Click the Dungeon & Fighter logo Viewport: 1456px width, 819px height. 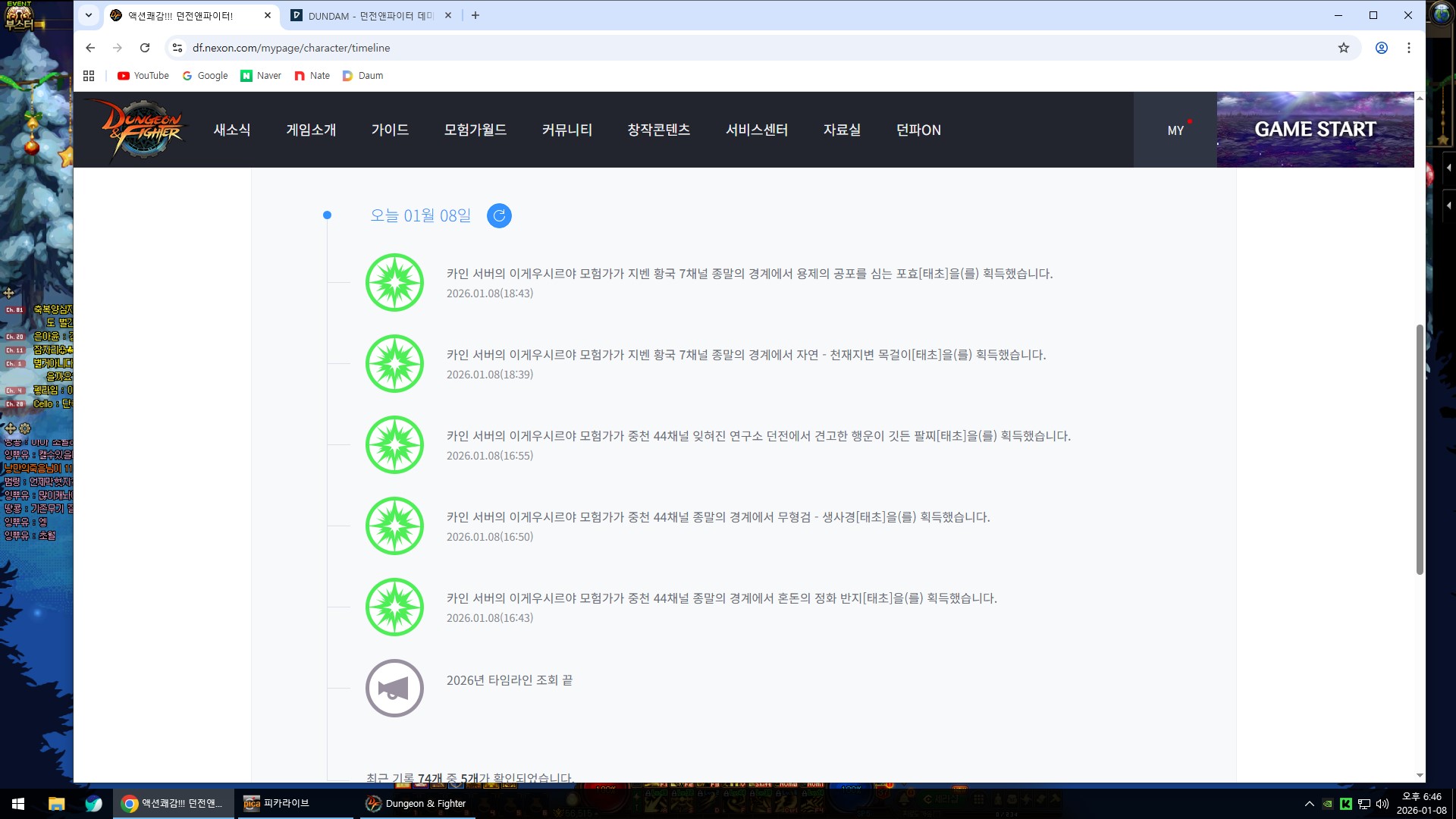(143, 130)
